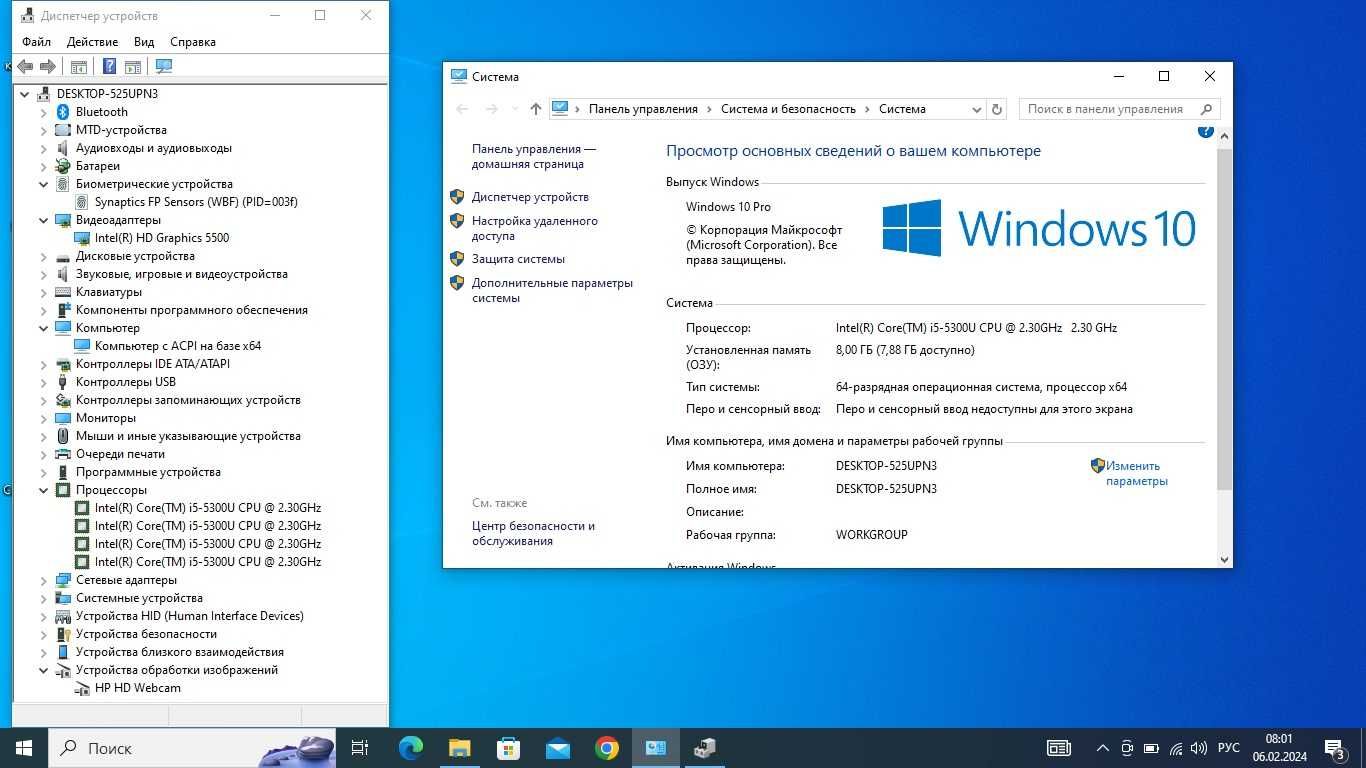Open Диспетчер устройств link in System sidebar
The width and height of the screenshot is (1366, 768).
530,197
